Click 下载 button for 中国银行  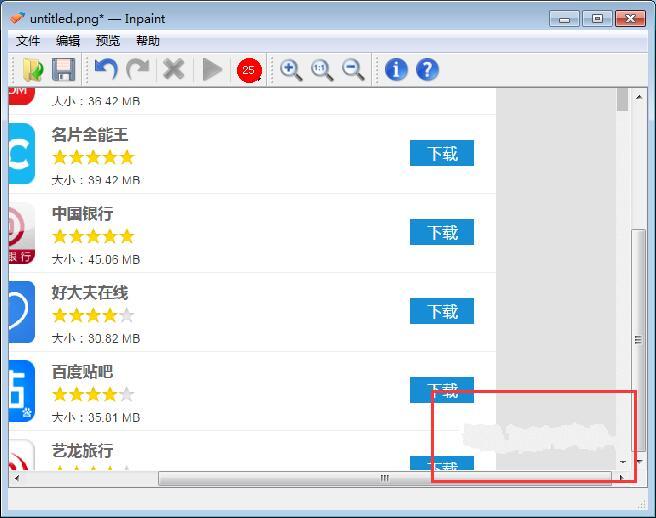tap(442, 232)
